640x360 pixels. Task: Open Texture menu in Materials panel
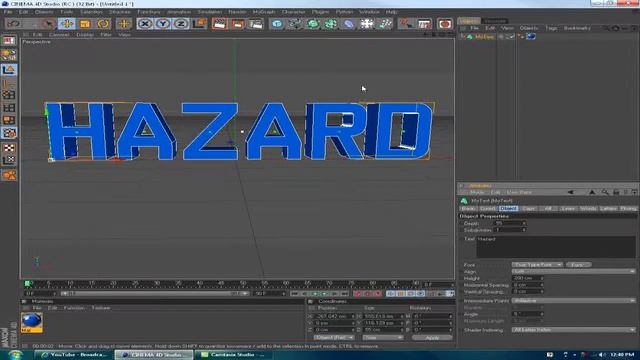pos(101,308)
